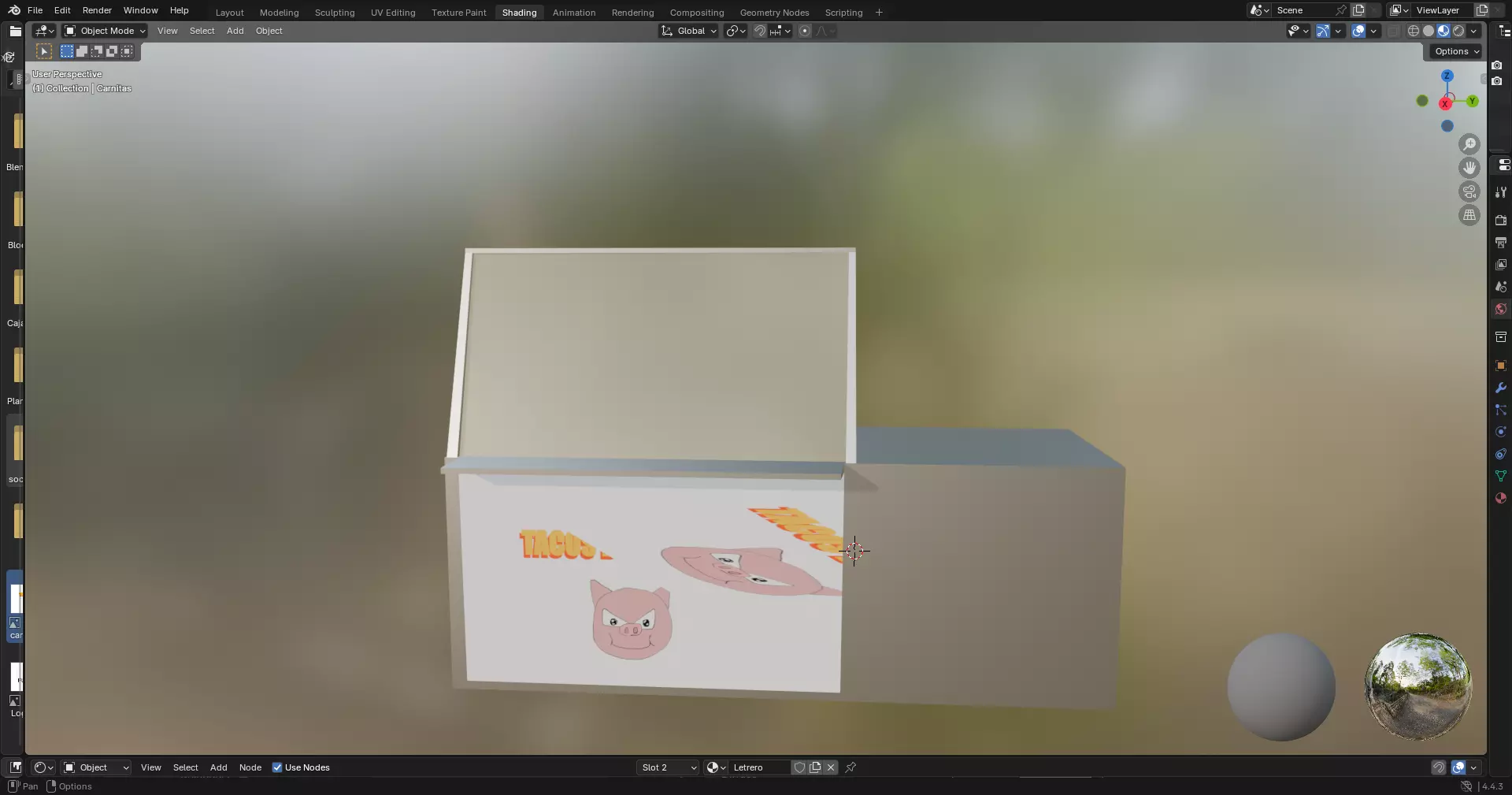Open the Modifiers properties tab

[x=1501, y=388]
